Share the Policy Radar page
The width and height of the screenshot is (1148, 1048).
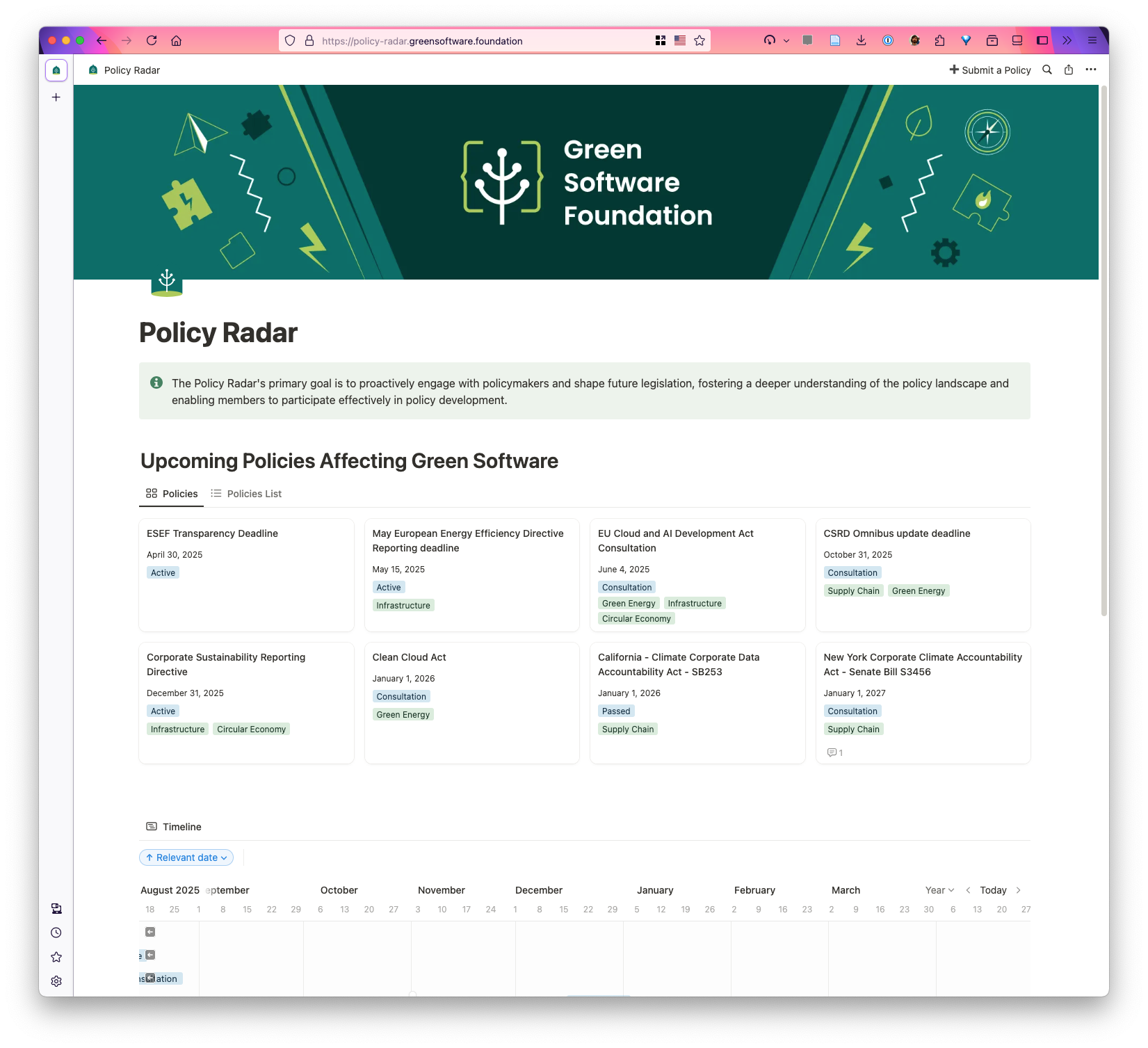pyautogui.click(x=1069, y=70)
